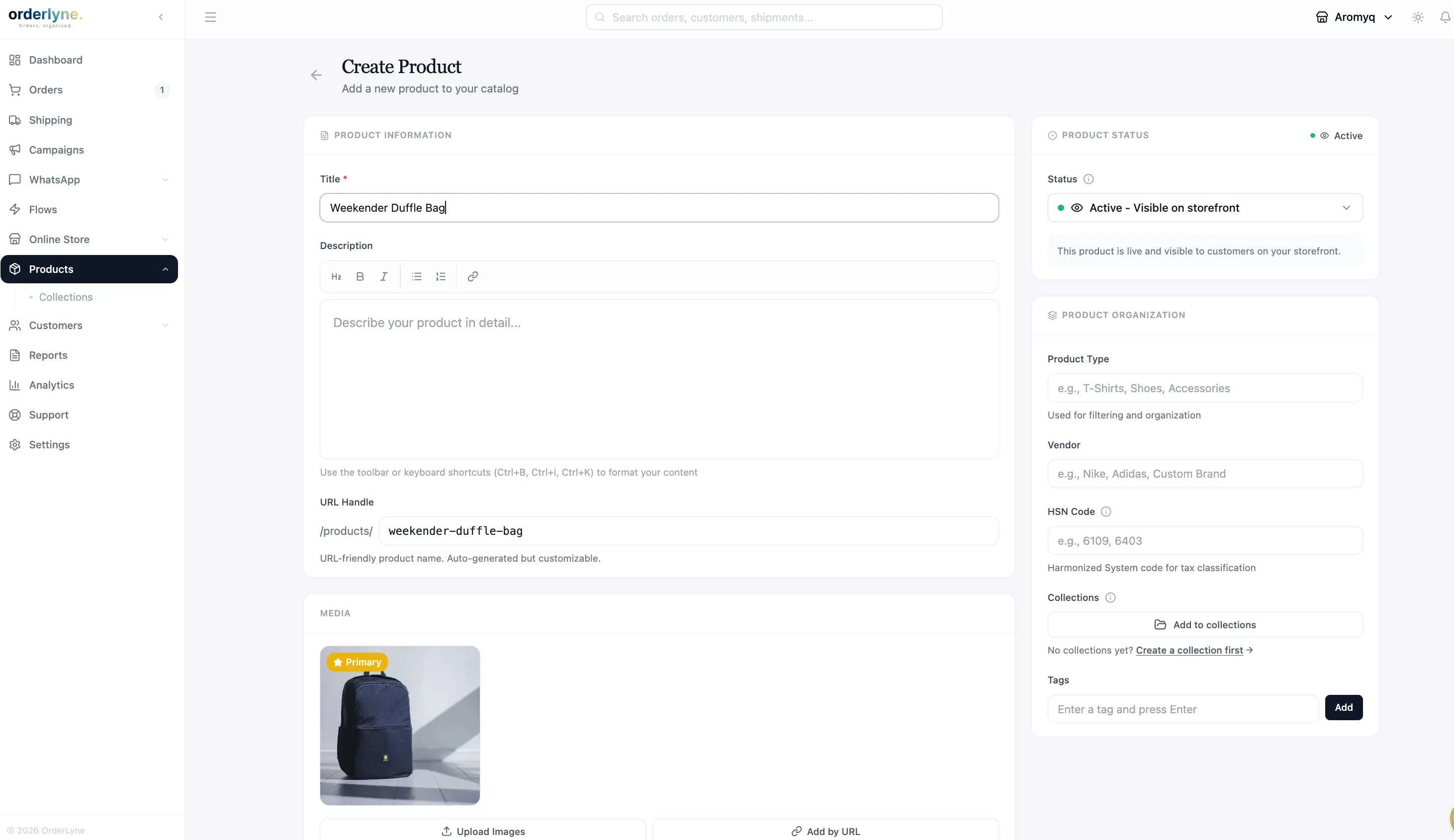Open Shipping in sidebar
Screen dimensions: 1454x840
coord(90,120)
